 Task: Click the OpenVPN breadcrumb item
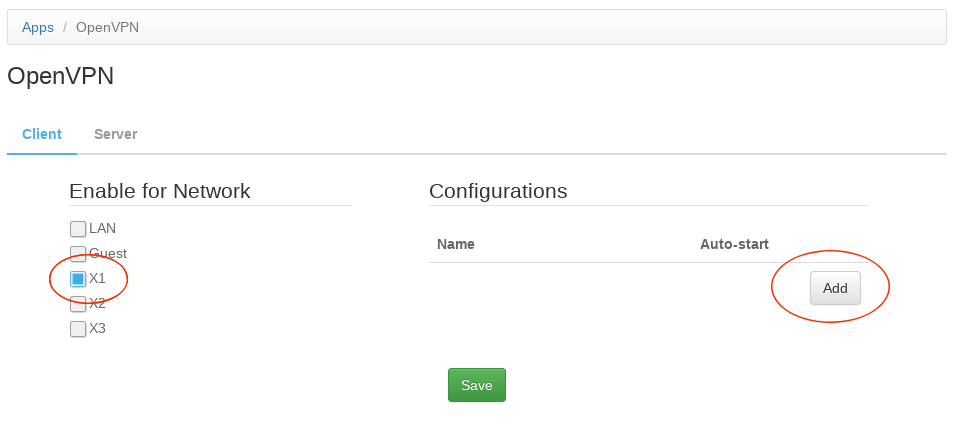click(107, 27)
